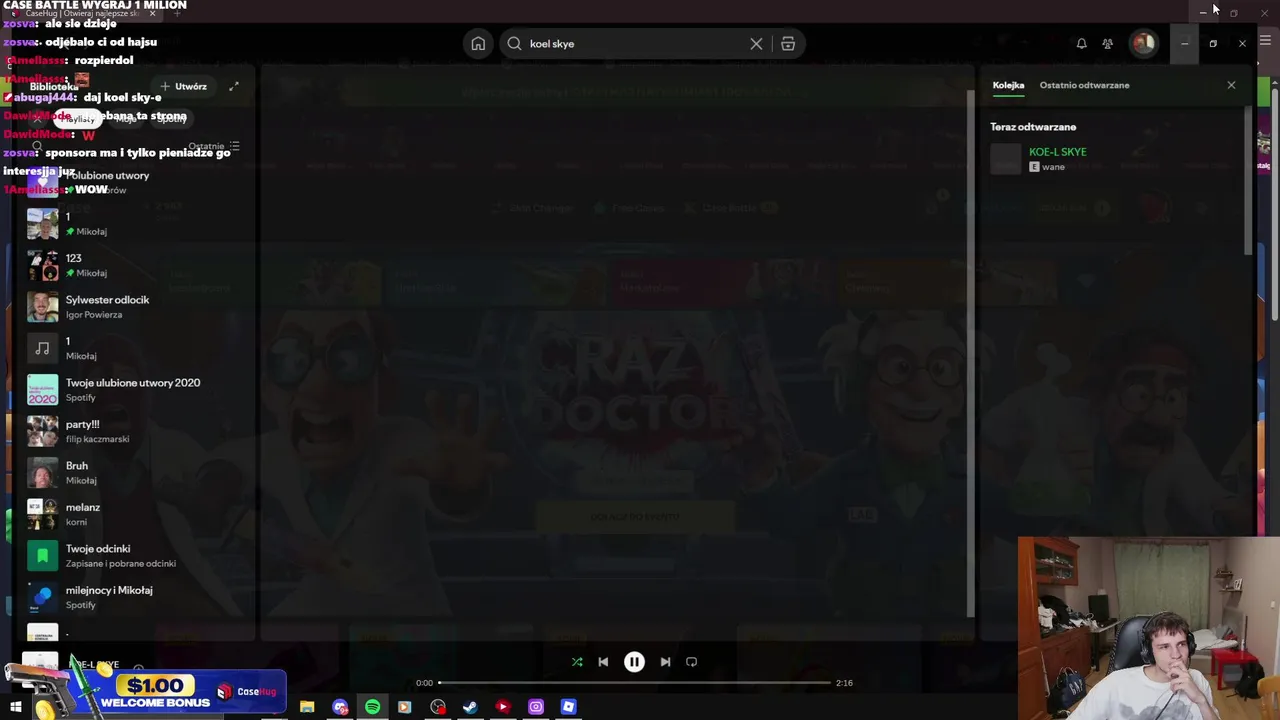Collapse the Biblioteka sidebar
1280x720 pixels.
(x=53, y=87)
